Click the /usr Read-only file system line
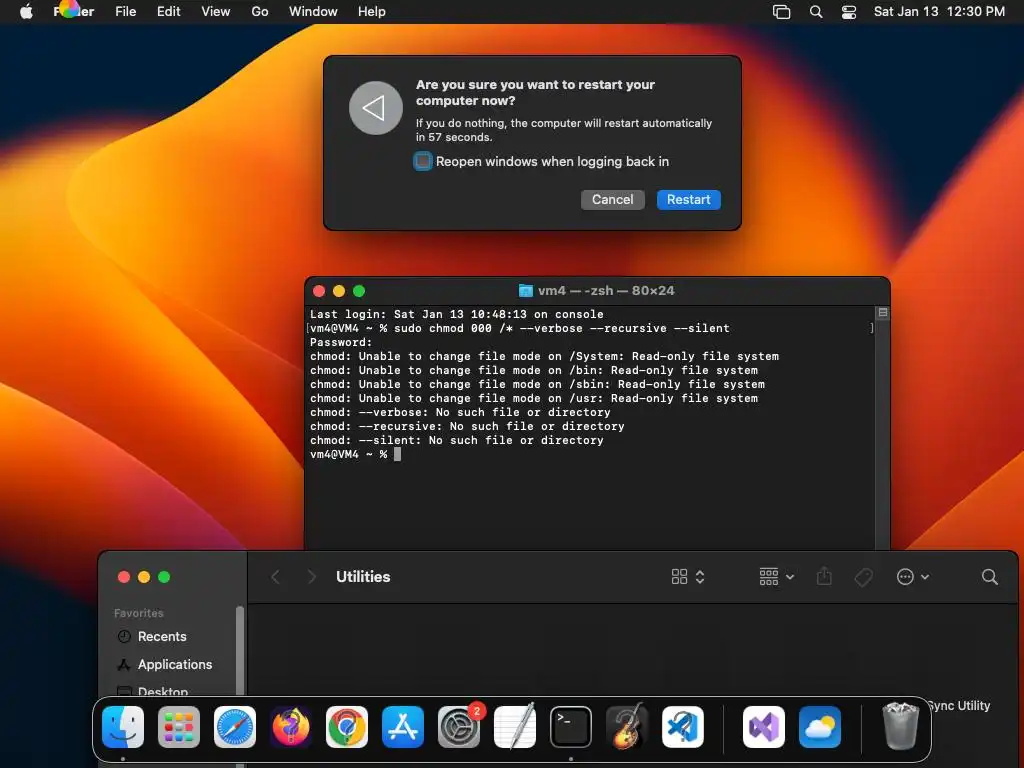The height and width of the screenshot is (768, 1024). [x=534, y=398]
